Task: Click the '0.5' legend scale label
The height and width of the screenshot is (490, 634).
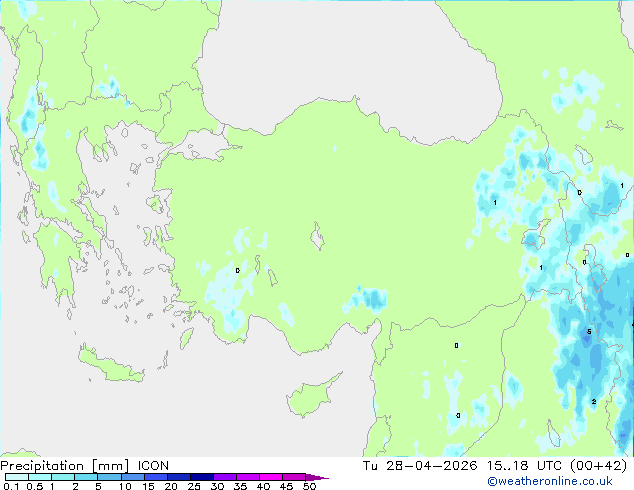Action: coord(35,486)
